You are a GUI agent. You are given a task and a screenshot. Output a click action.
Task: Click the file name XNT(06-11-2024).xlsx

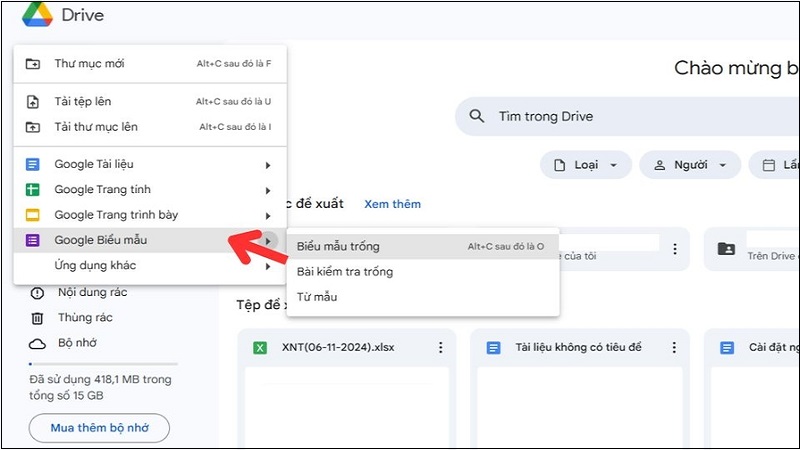coord(338,347)
